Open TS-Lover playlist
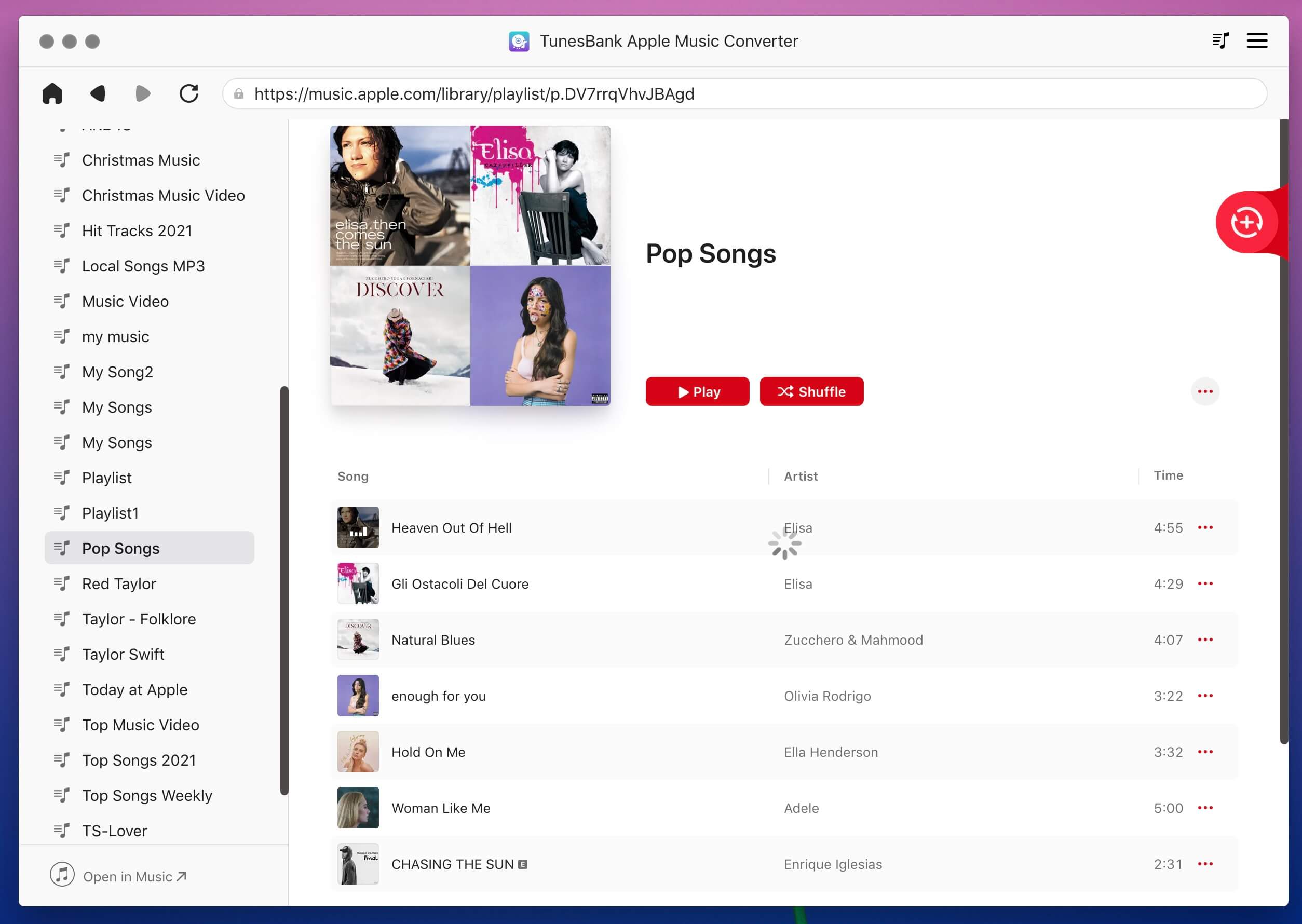This screenshot has height=924, width=1302. point(150,831)
